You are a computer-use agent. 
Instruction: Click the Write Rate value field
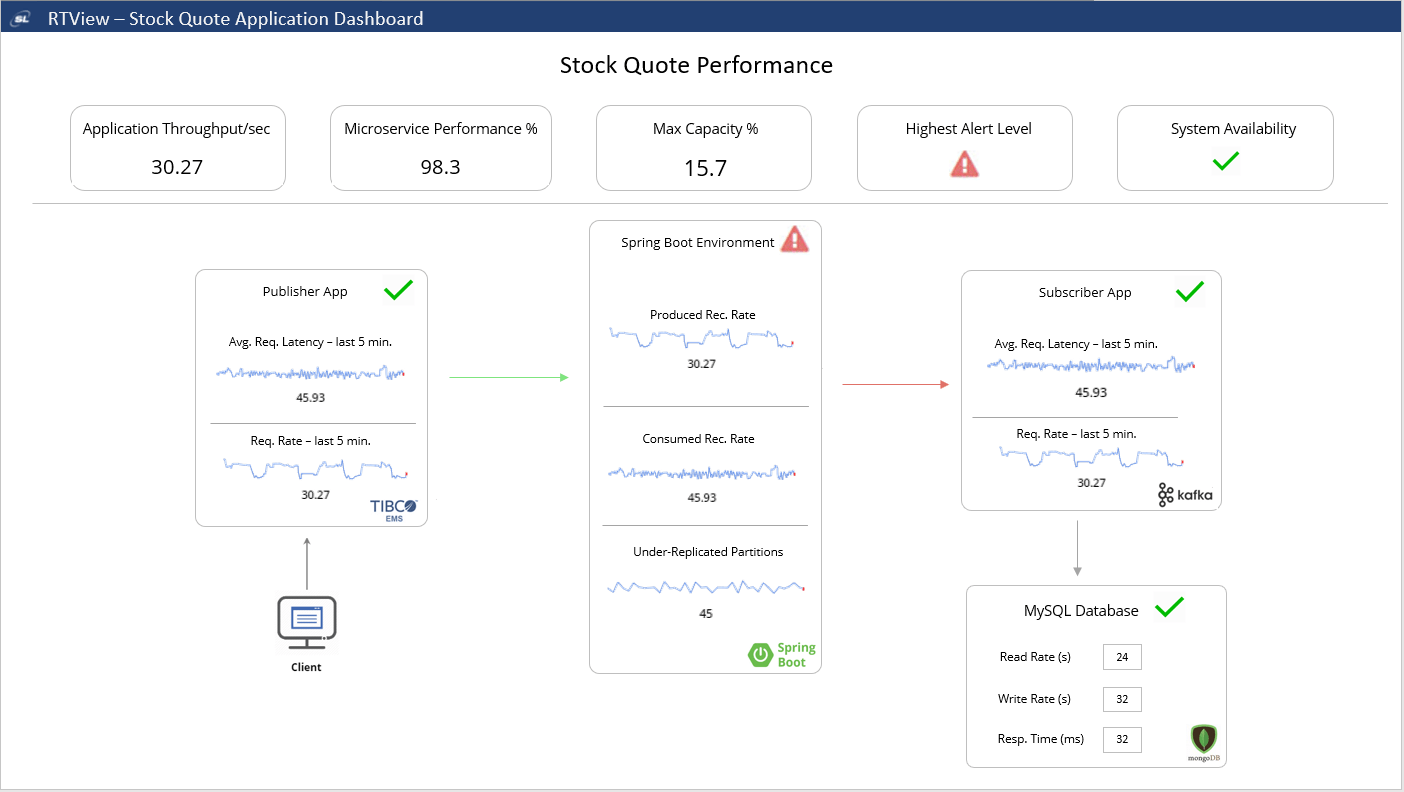[1121, 699]
